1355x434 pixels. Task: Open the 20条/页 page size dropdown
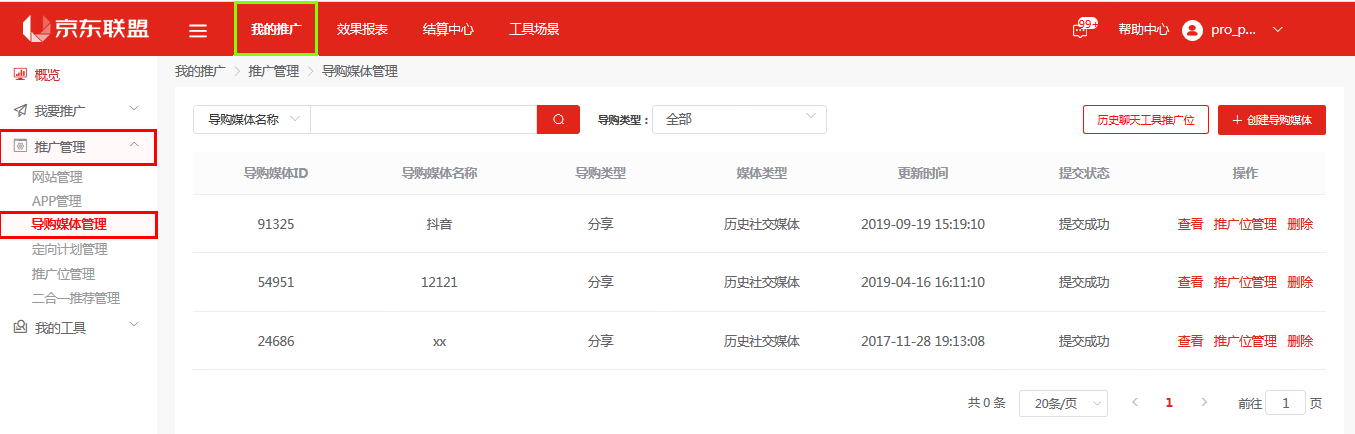[1063, 403]
